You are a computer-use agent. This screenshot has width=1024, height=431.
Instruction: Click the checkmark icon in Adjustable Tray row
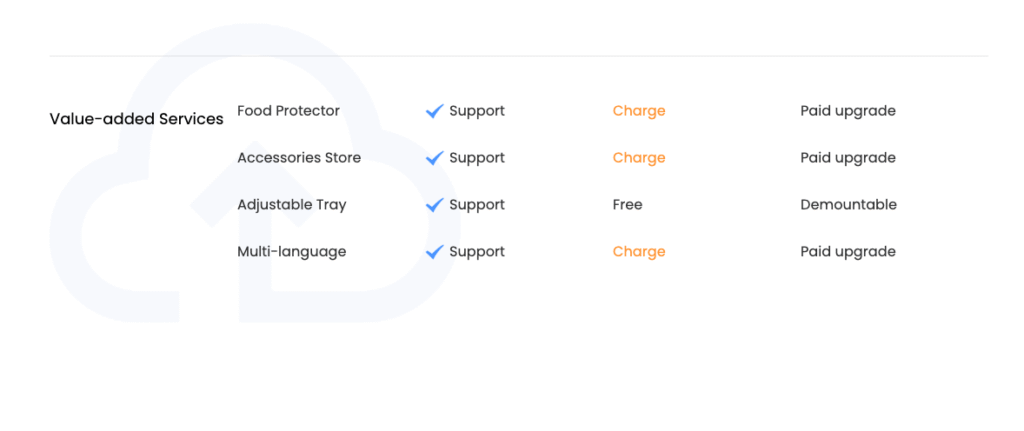pyautogui.click(x=434, y=205)
